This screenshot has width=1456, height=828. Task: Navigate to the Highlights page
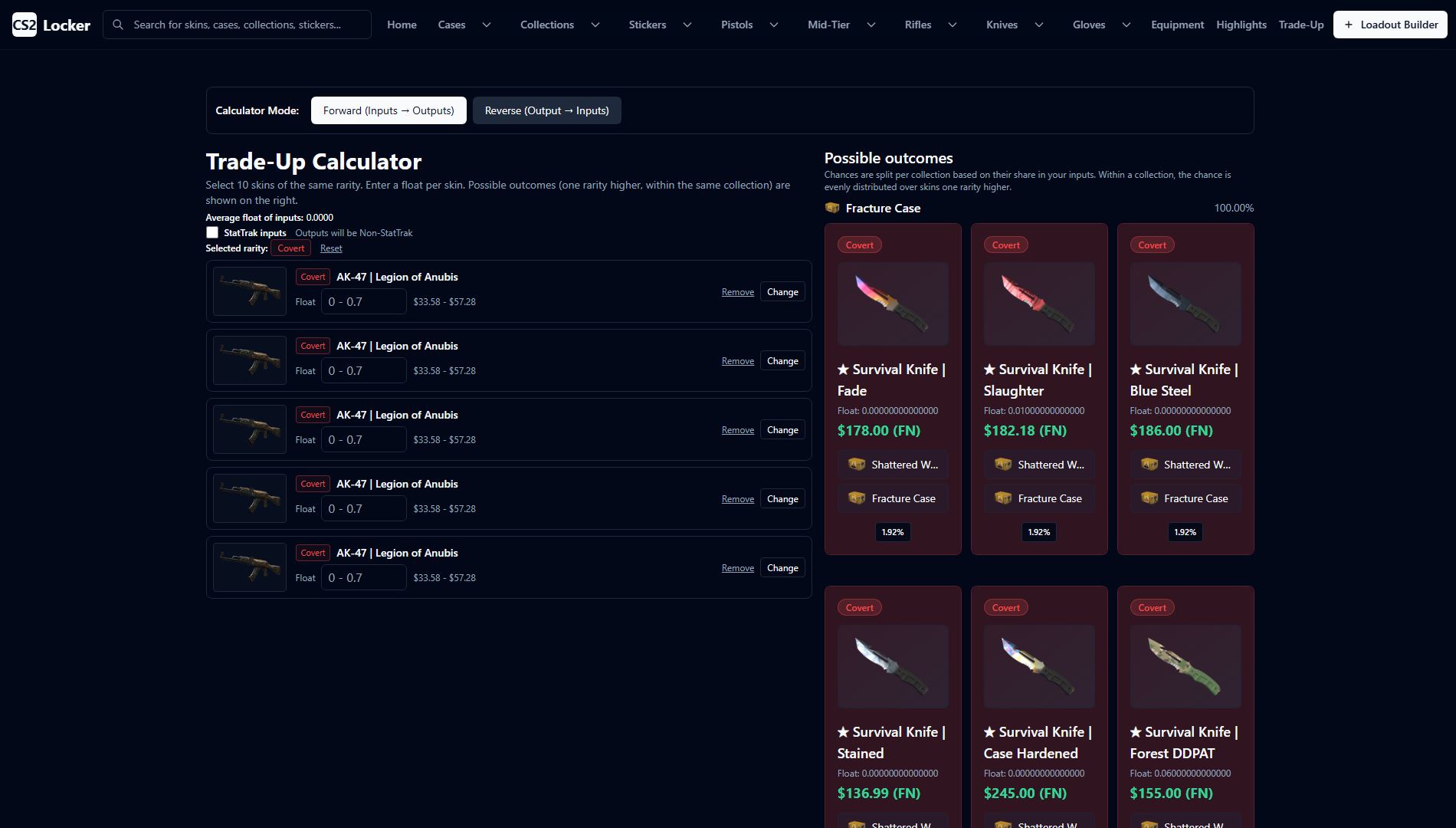1241,24
